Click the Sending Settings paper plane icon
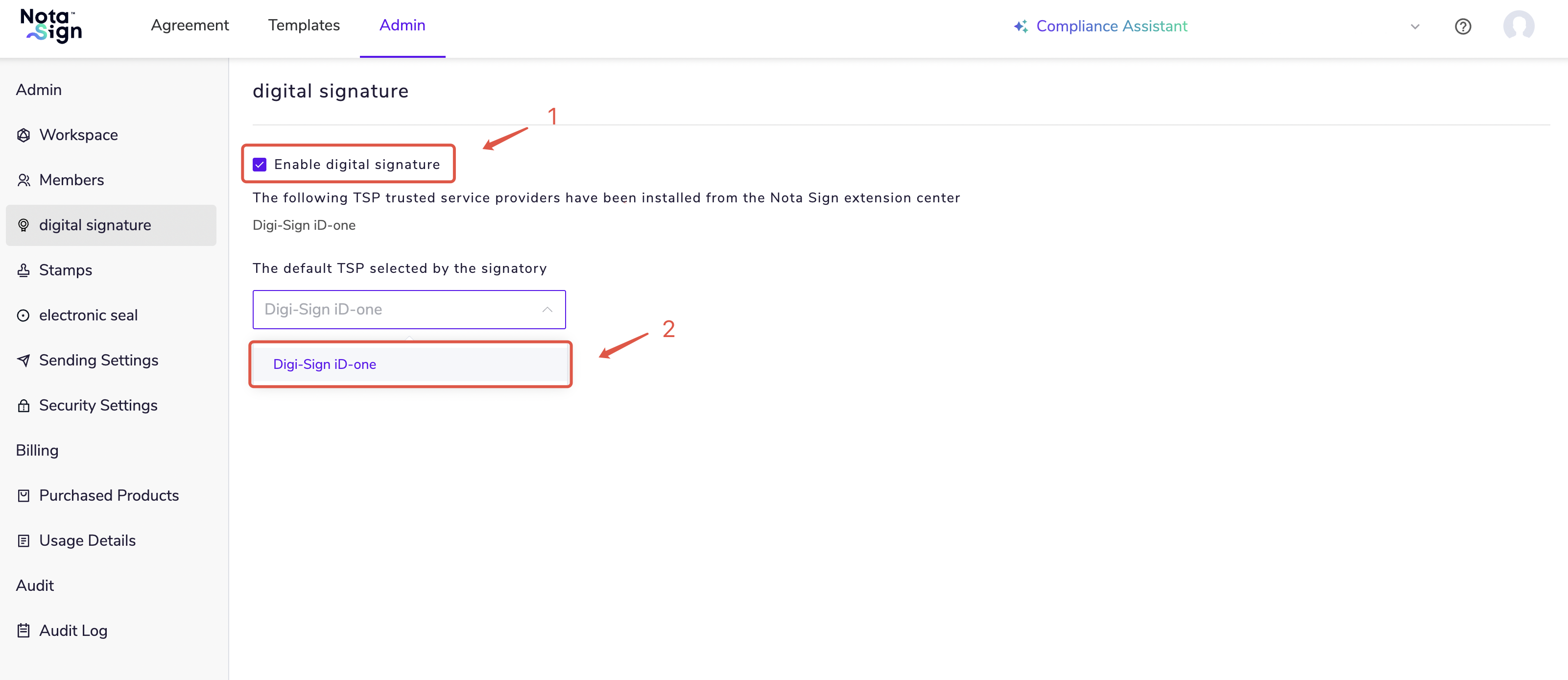The image size is (1568, 680). [x=24, y=361]
